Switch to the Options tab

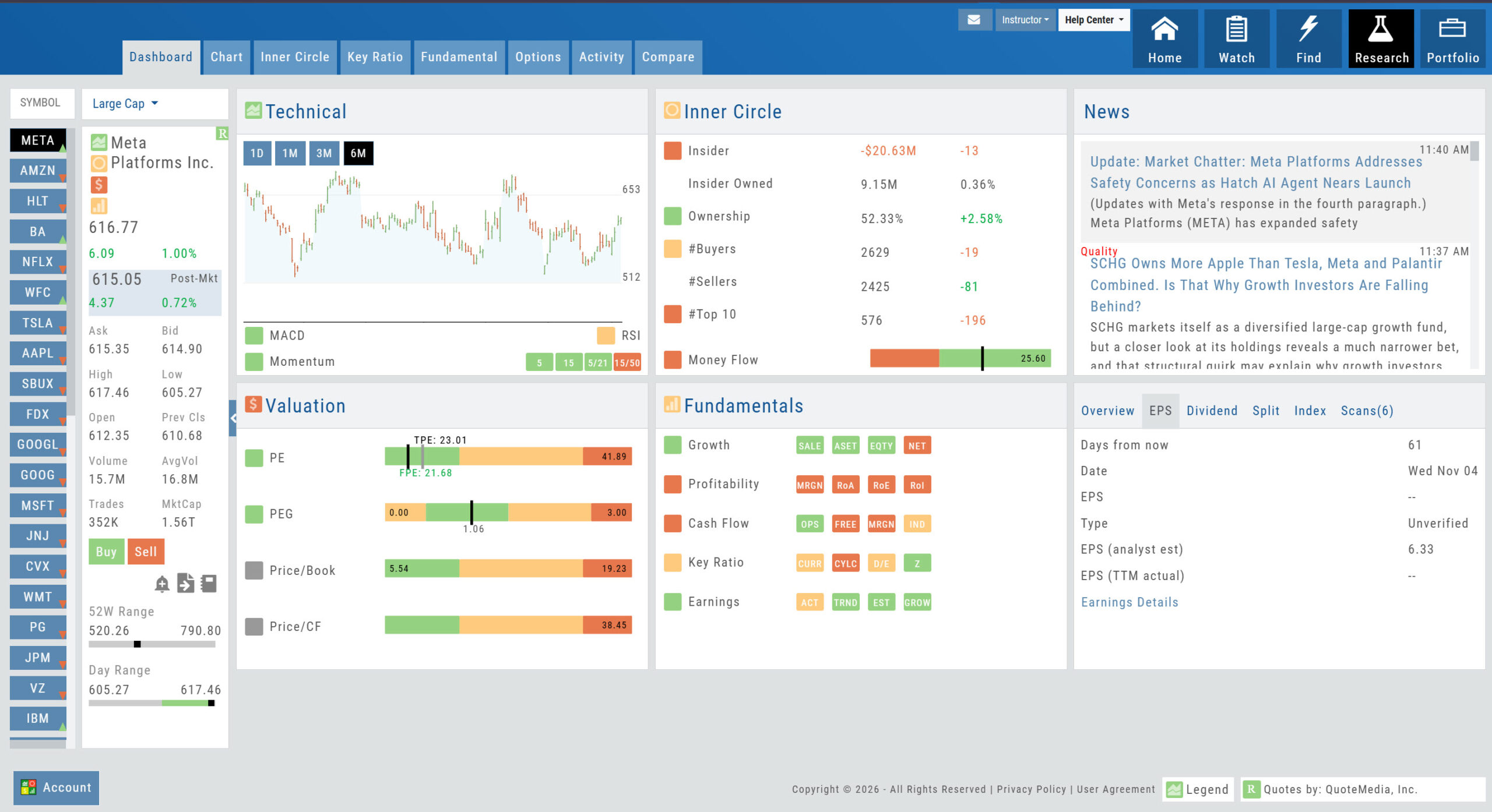tap(538, 57)
